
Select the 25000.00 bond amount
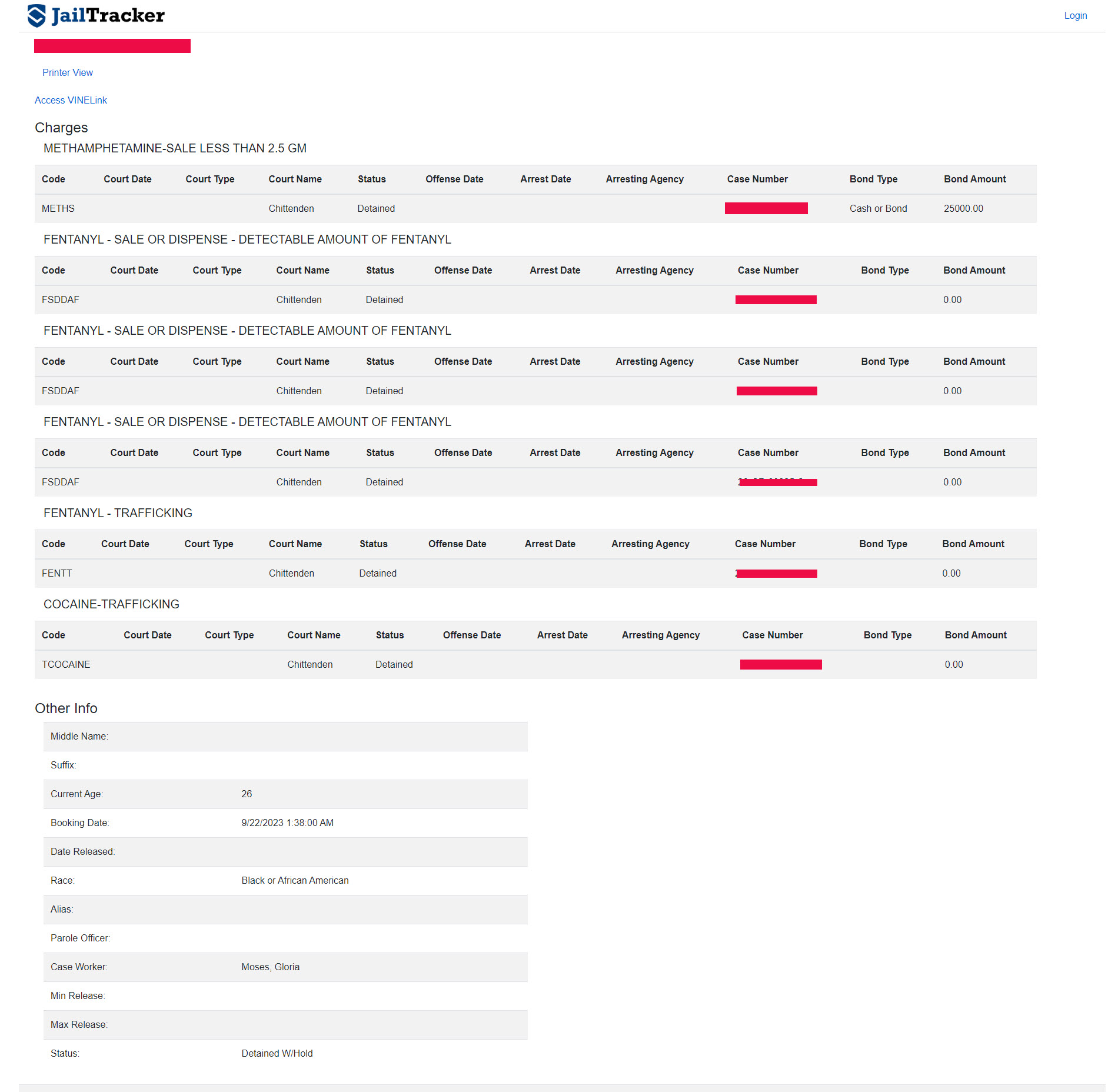point(963,208)
